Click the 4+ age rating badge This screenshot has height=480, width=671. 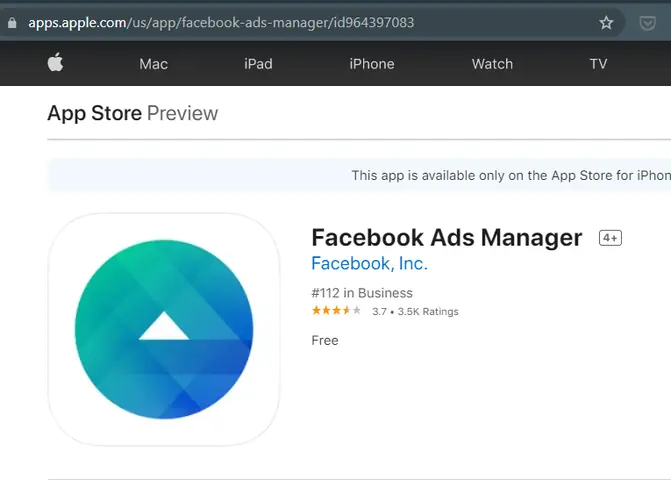(x=610, y=238)
